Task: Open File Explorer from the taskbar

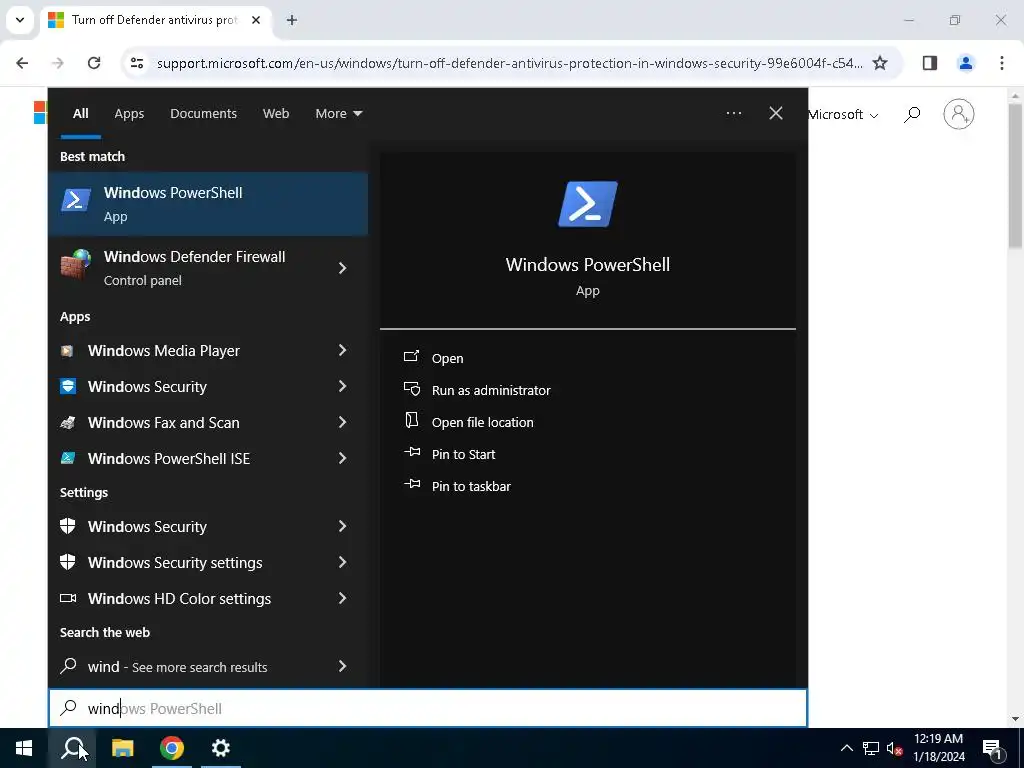Action: [x=122, y=748]
